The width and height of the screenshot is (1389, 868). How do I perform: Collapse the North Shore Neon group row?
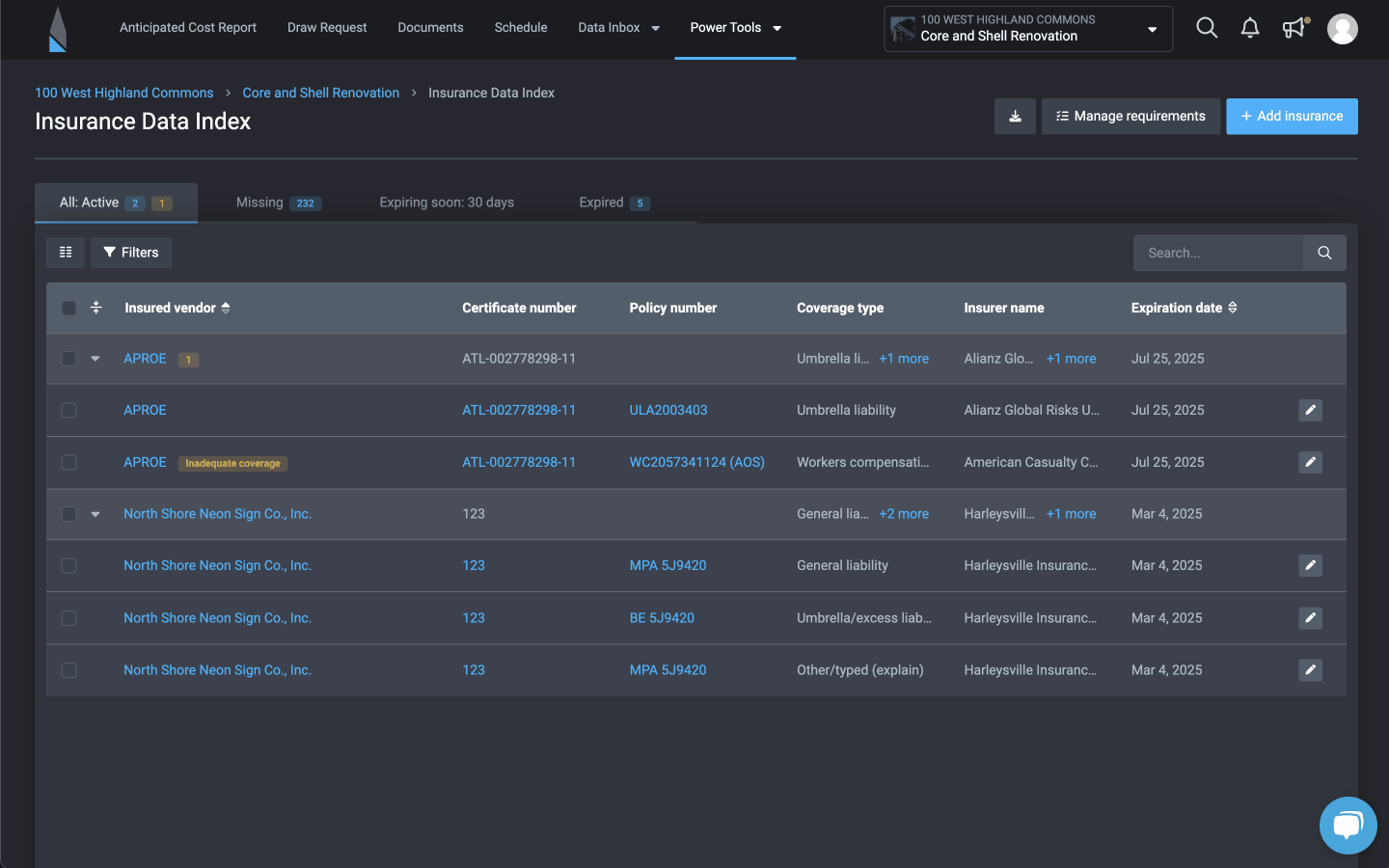coord(95,514)
